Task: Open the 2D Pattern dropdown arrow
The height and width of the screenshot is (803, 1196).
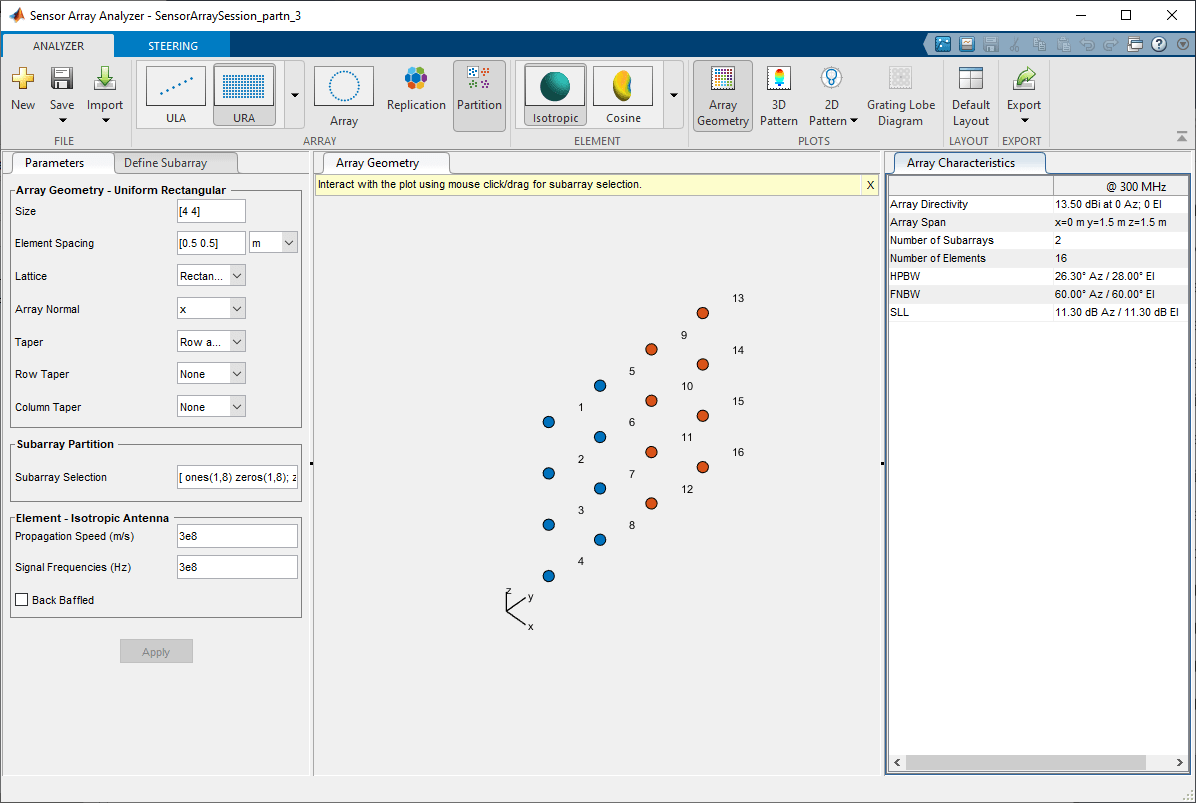Action: pos(854,120)
